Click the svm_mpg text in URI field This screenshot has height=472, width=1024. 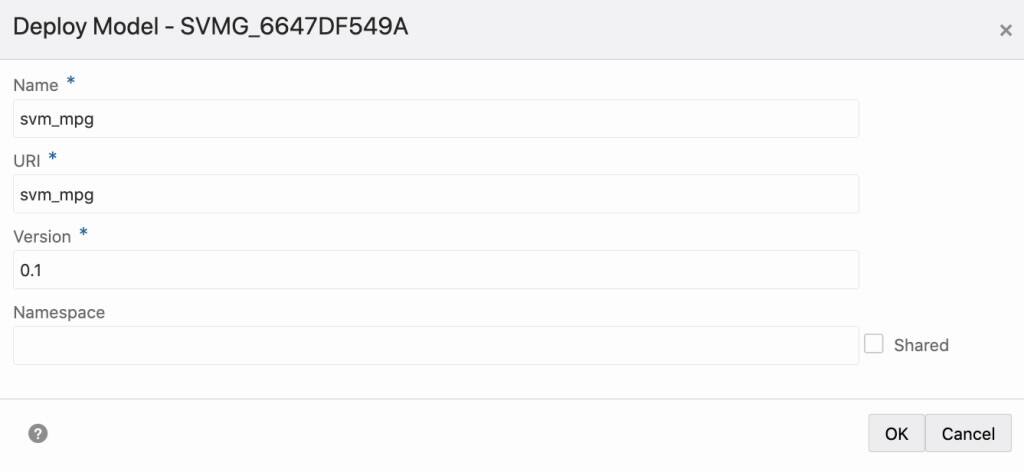pyautogui.click(x=57, y=195)
